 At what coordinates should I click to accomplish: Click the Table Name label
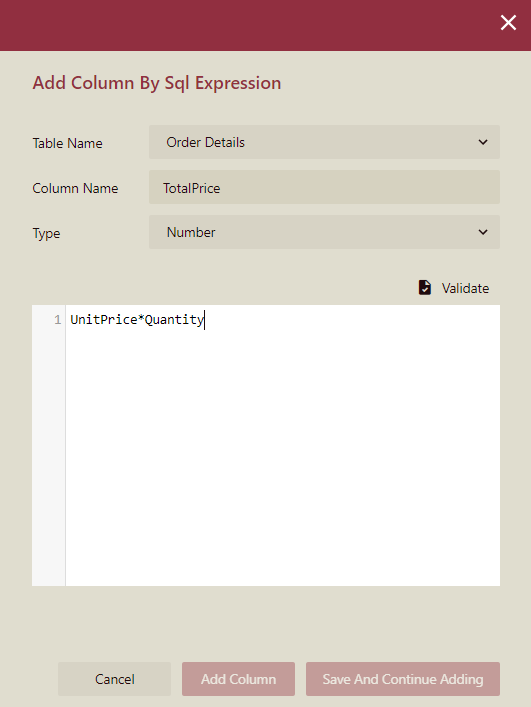click(x=68, y=143)
